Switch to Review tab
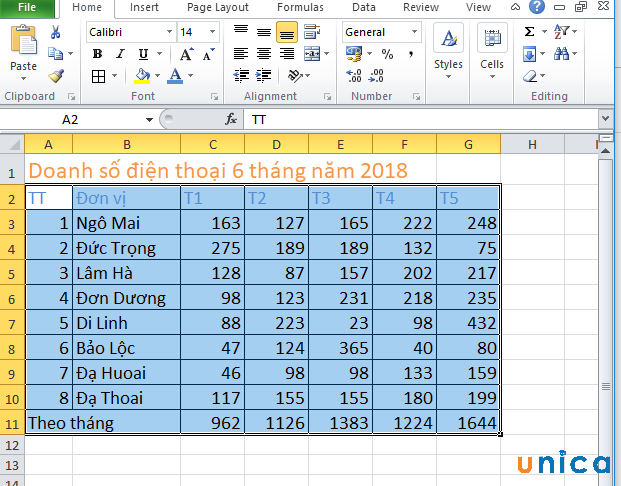Screen dimensions: 621x486 [x=421, y=7]
